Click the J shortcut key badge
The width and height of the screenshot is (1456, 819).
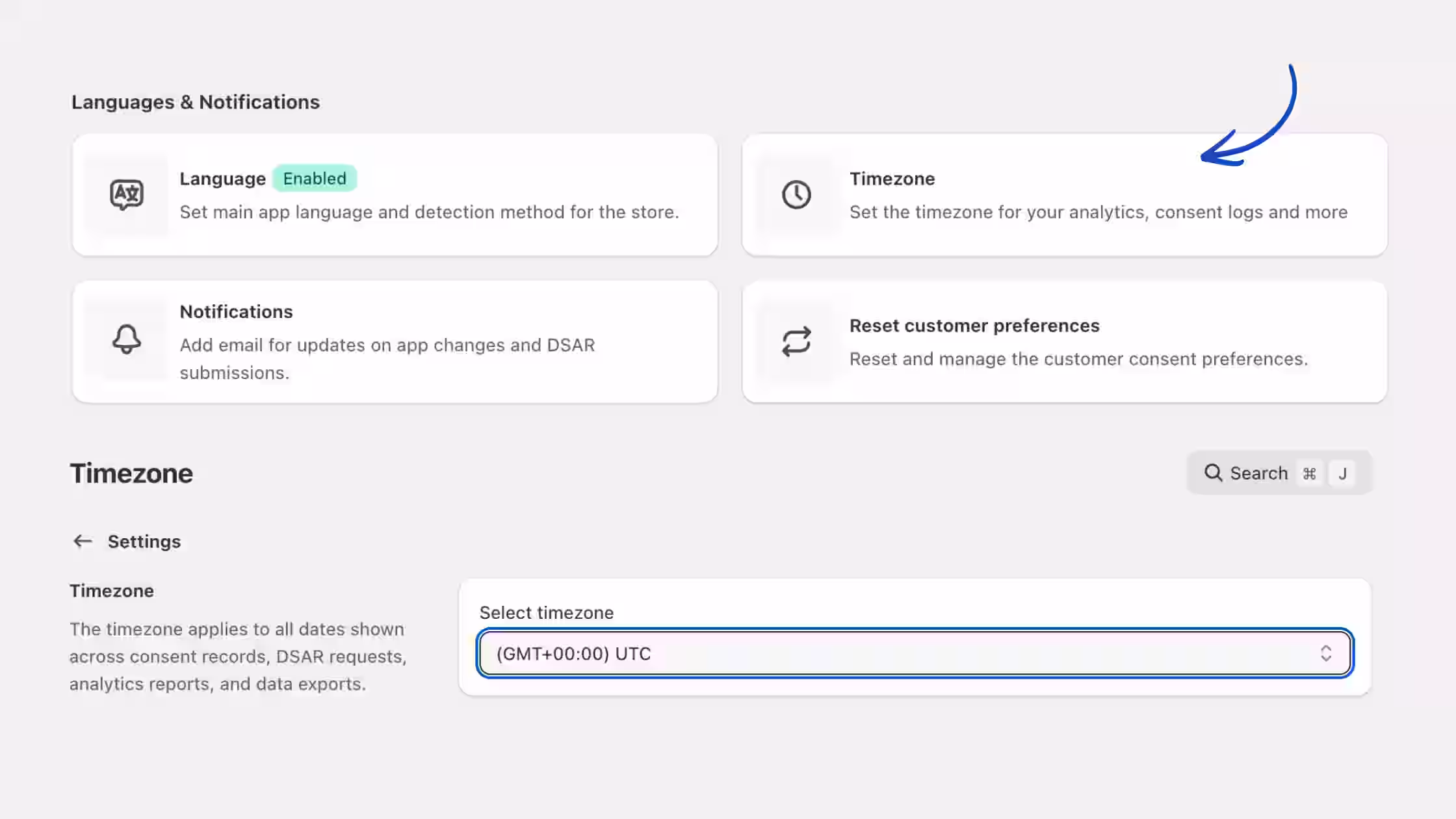pyautogui.click(x=1342, y=473)
